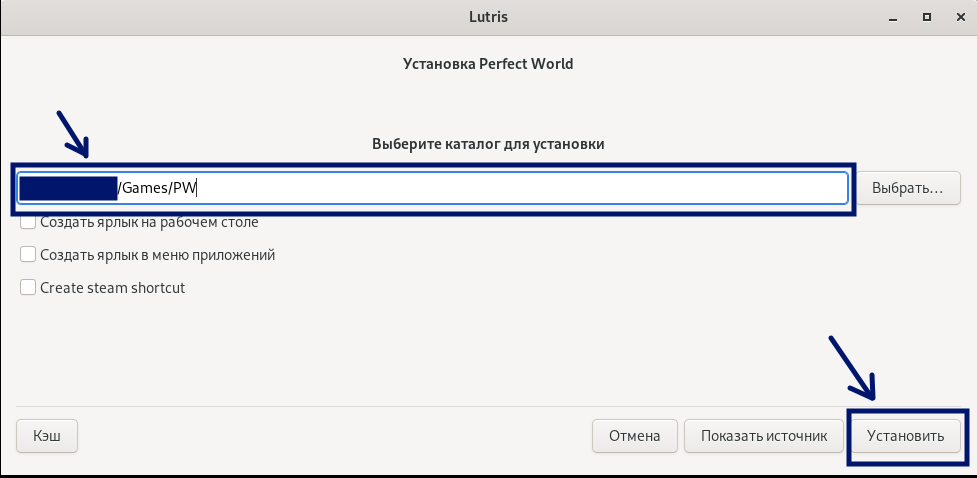The width and height of the screenshot is (977, 478).
Task: Click Показать источник button
Action: (764, 436)
